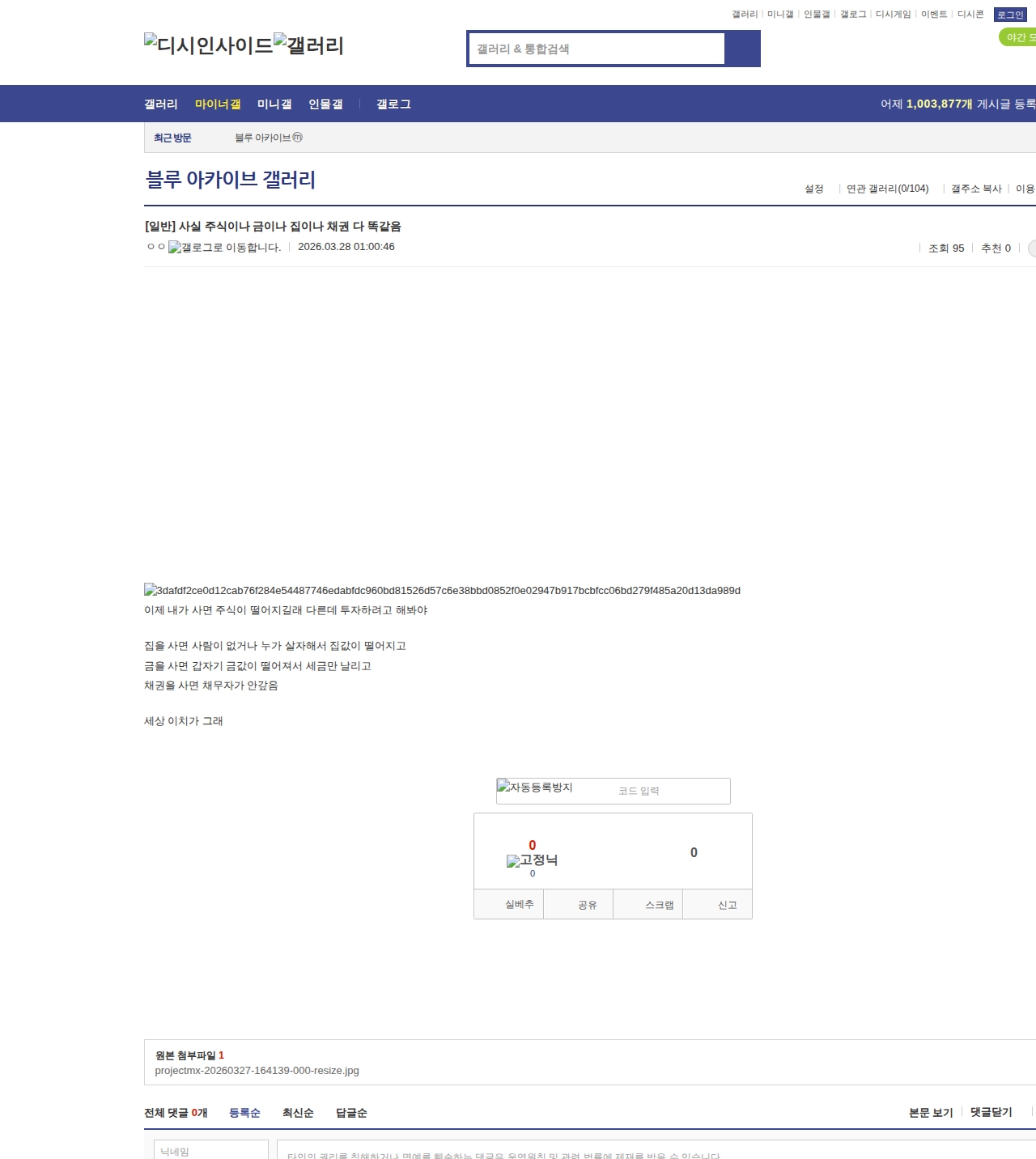Expand the 연관 갤러리(0/104) list
1036x1159 pixels.
tap(886, 189)
